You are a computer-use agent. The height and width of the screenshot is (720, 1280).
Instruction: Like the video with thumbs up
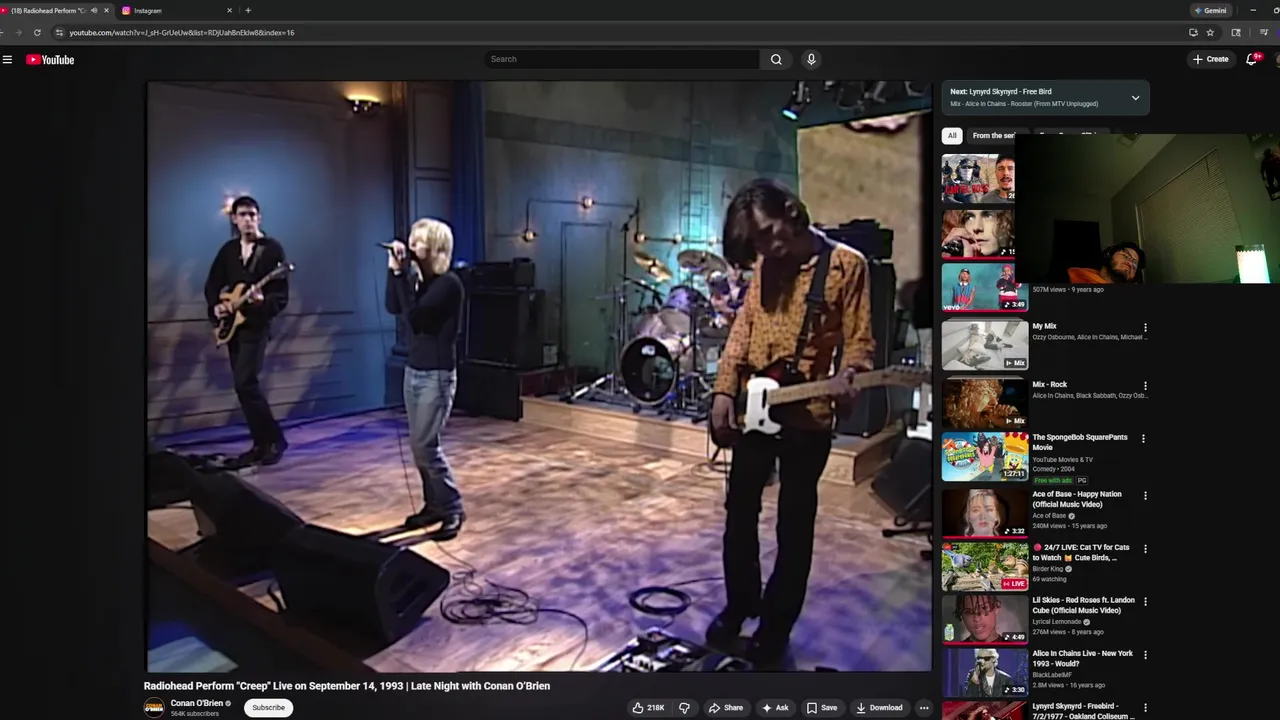[638, 708]
